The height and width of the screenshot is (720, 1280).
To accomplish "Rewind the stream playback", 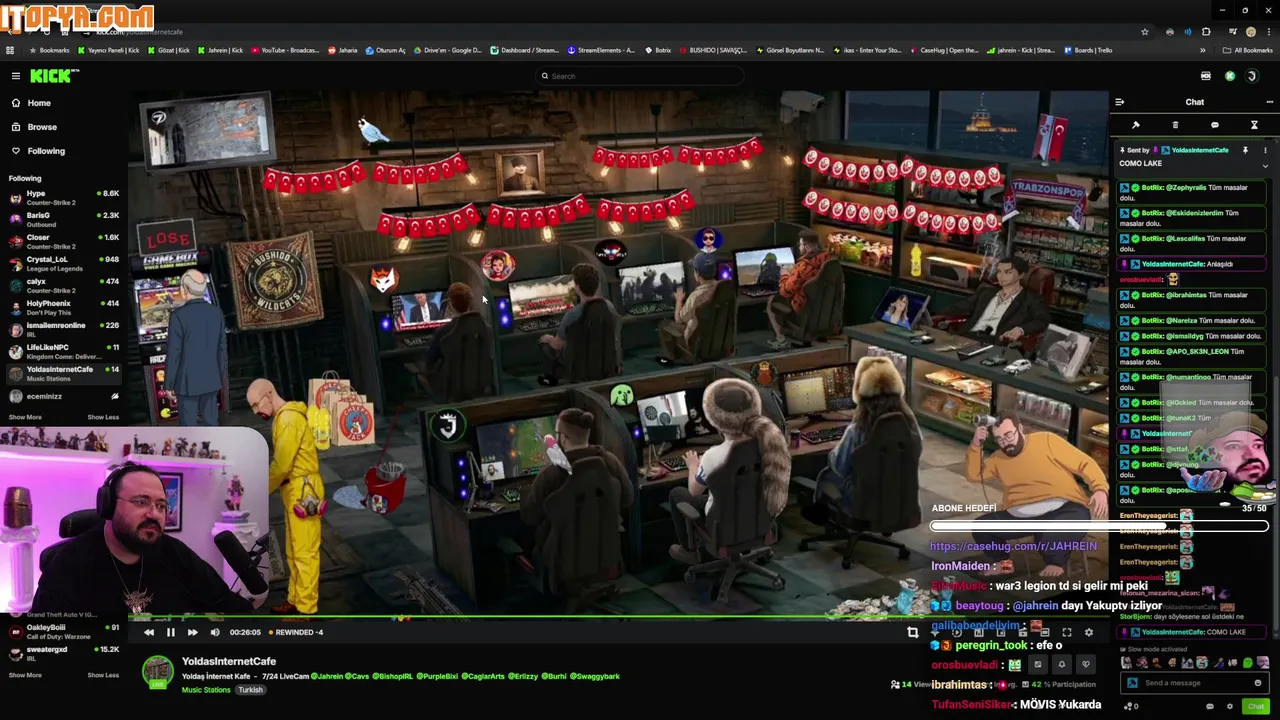I will coord(149,632).
